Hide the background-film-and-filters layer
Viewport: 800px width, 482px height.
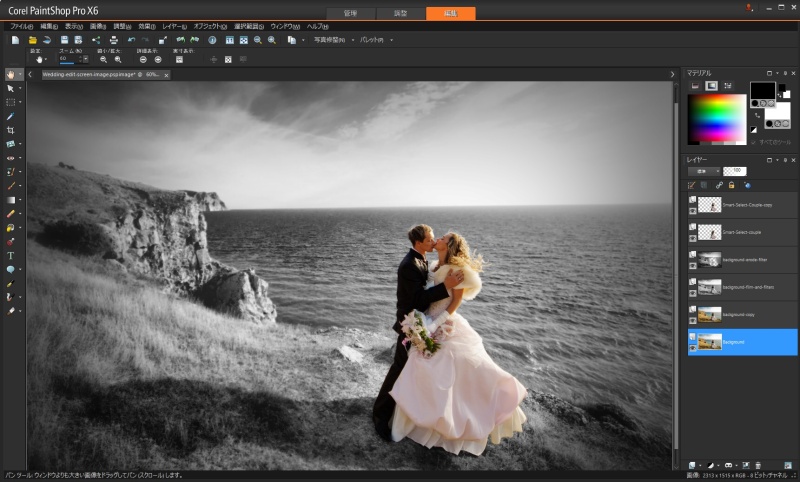point(692,293)
